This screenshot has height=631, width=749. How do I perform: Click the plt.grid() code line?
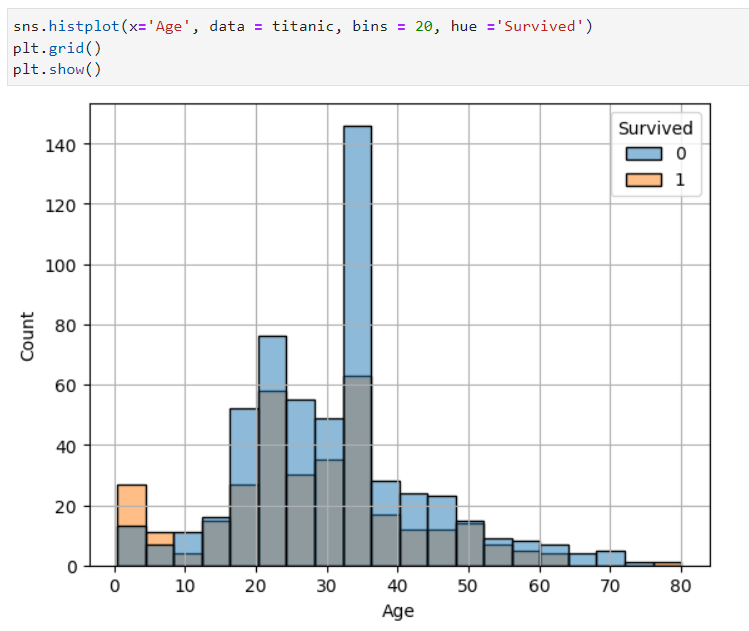click(x=57, y=48)
